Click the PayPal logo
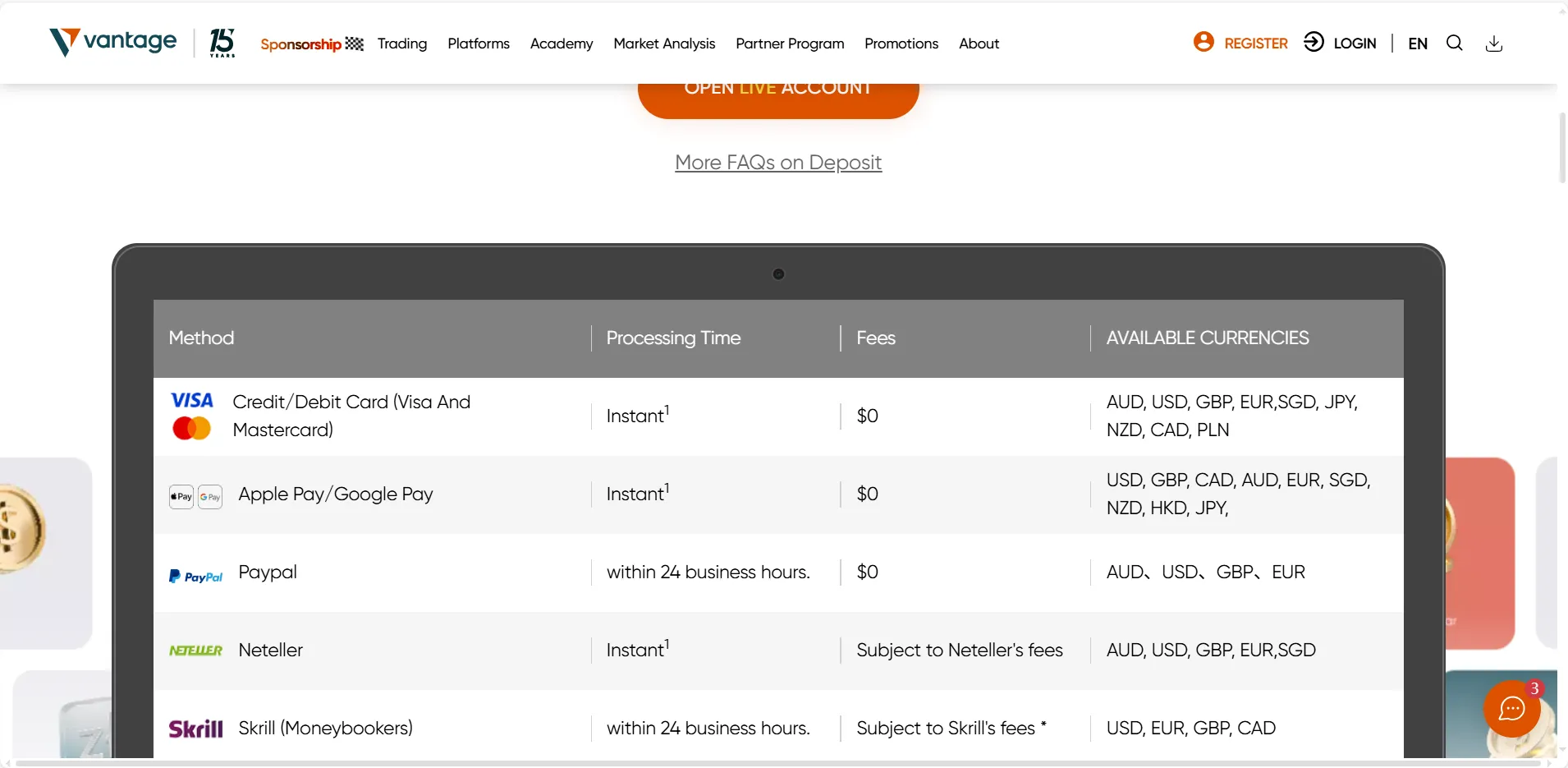 (195, 577)
